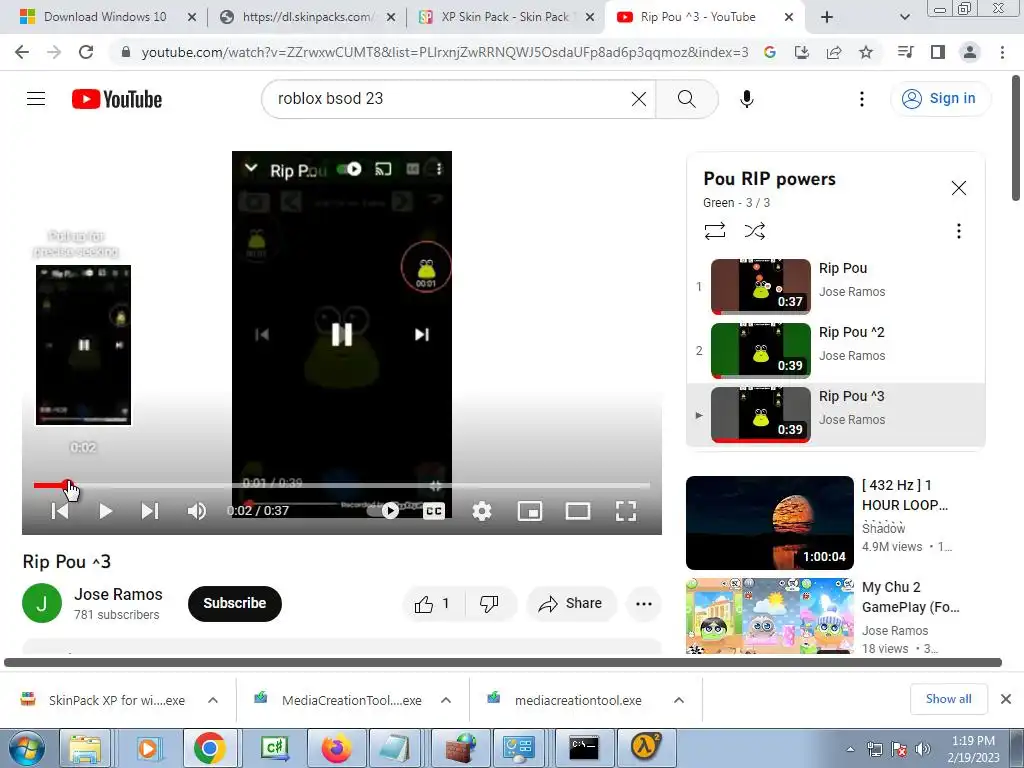Play the paused video

[105, 511]
